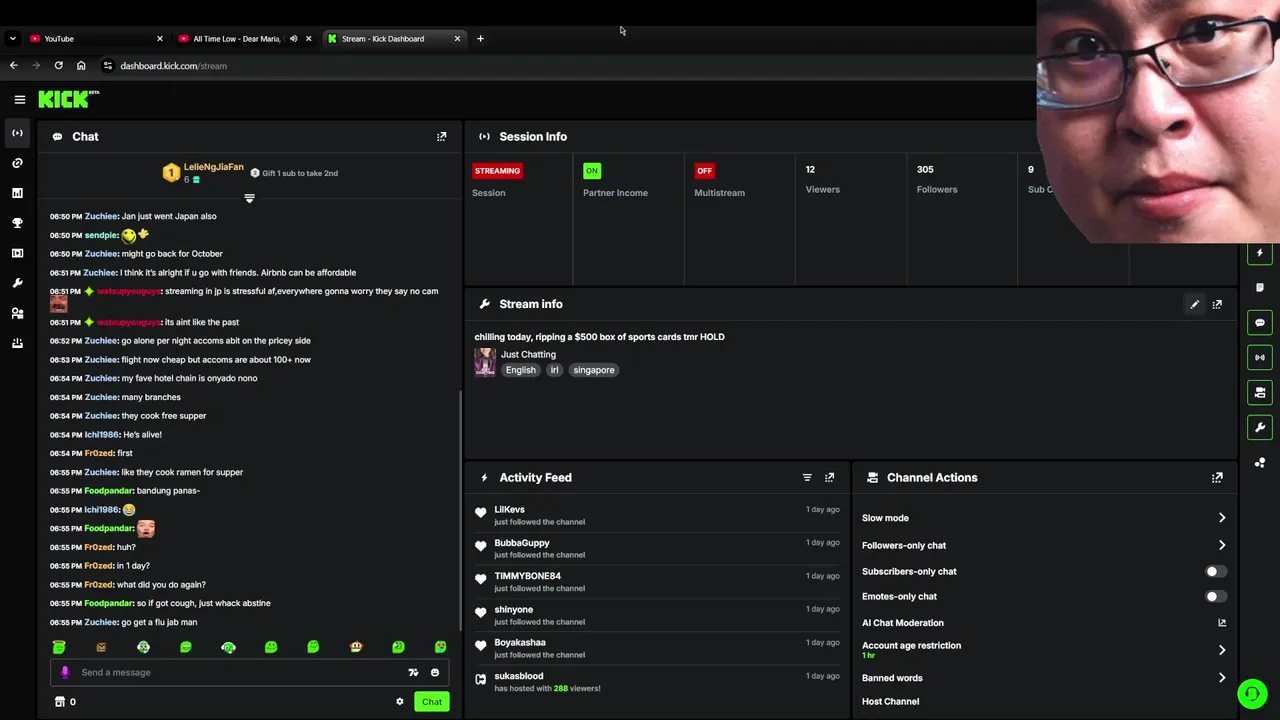This screenshot has height=720, width=1280.
Task: Toggle Subscribers-only chat switch
Action: (1216, 571)
